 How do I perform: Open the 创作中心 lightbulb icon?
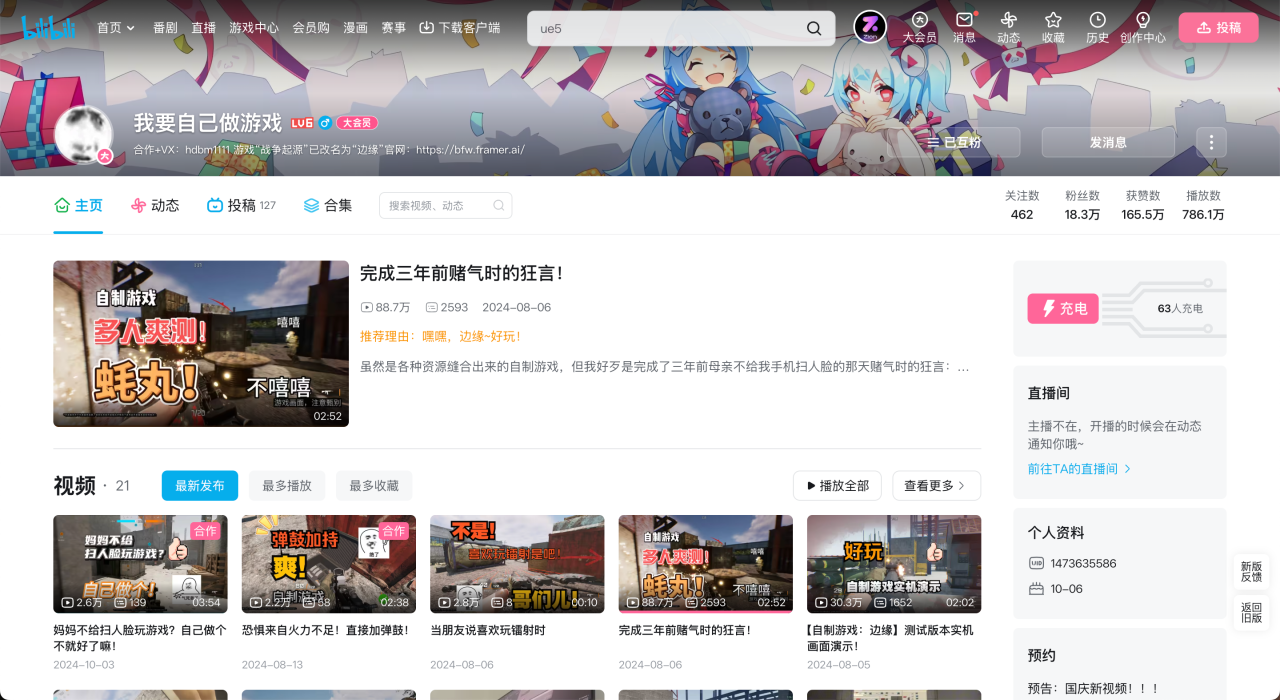(x=1142, y=20)
